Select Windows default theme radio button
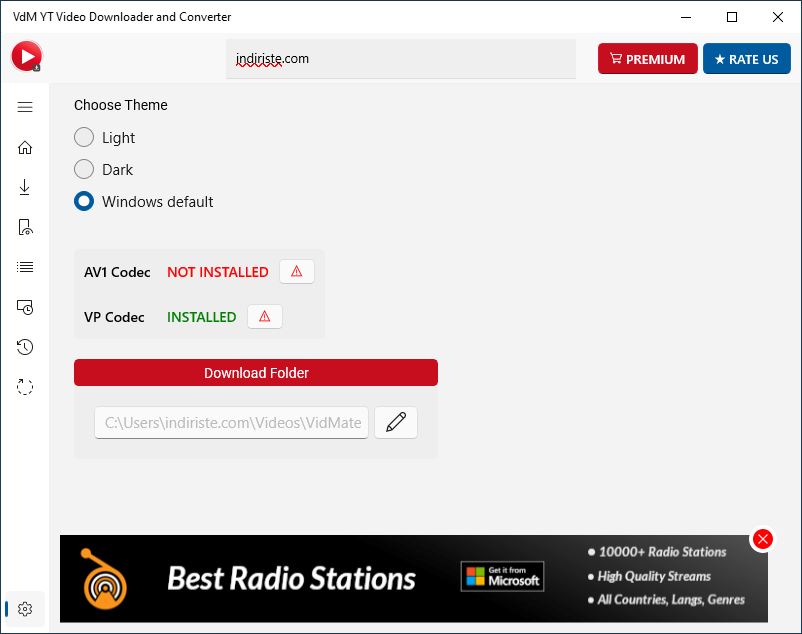This screenshot has width=802, height=634. [84, 201]
